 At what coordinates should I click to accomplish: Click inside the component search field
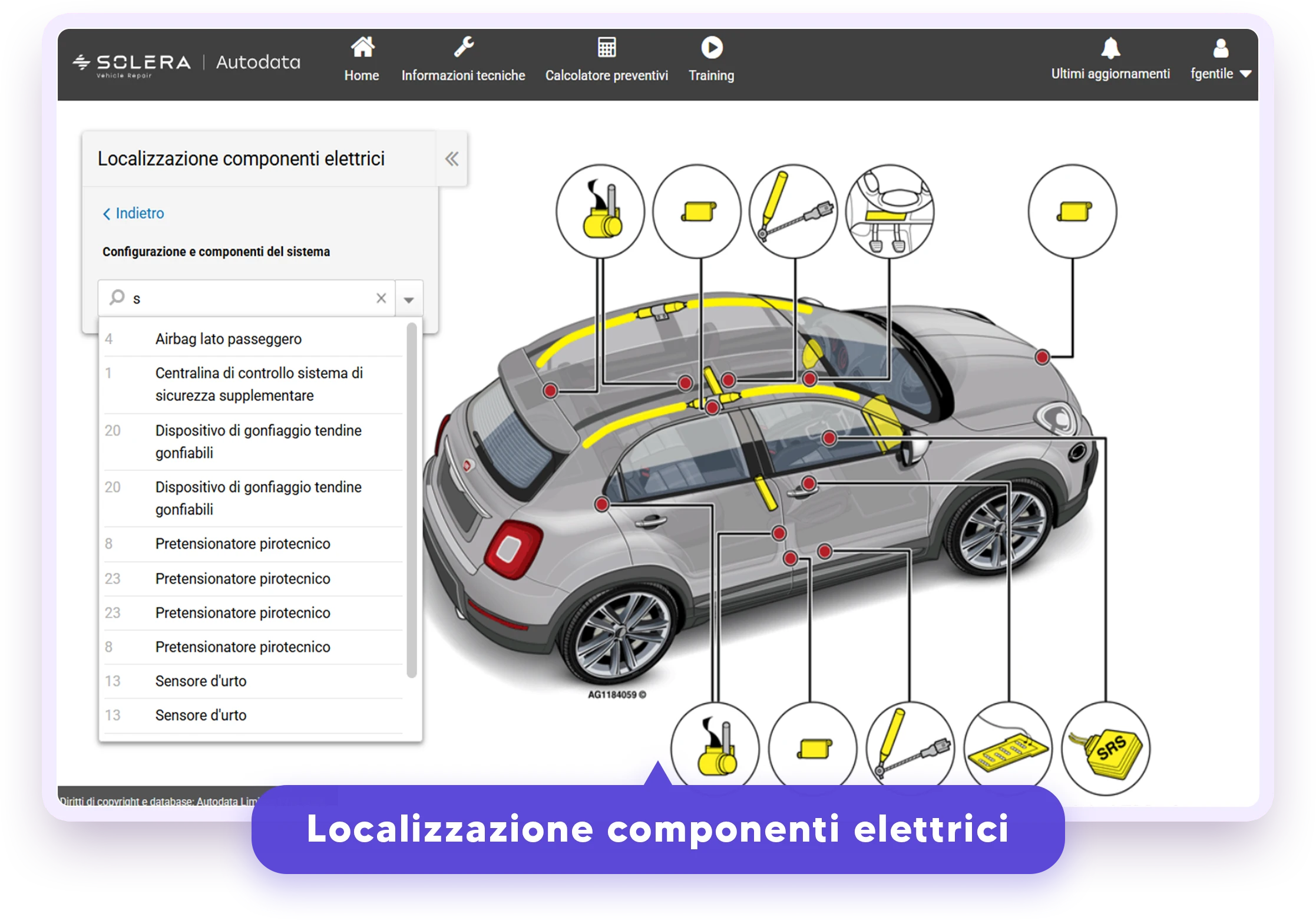(247, 298)
